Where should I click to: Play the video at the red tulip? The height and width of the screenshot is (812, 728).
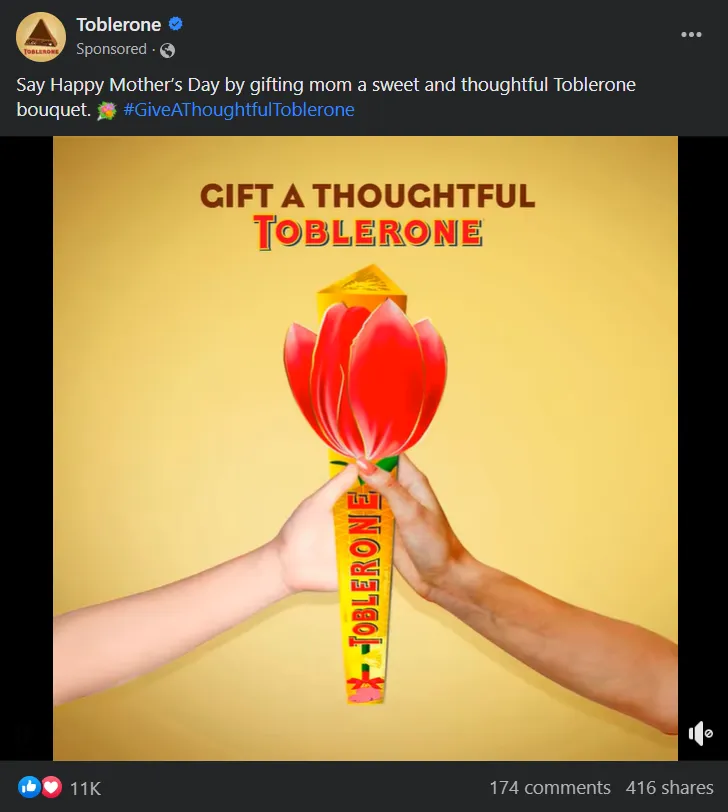(x=366, y=381)
